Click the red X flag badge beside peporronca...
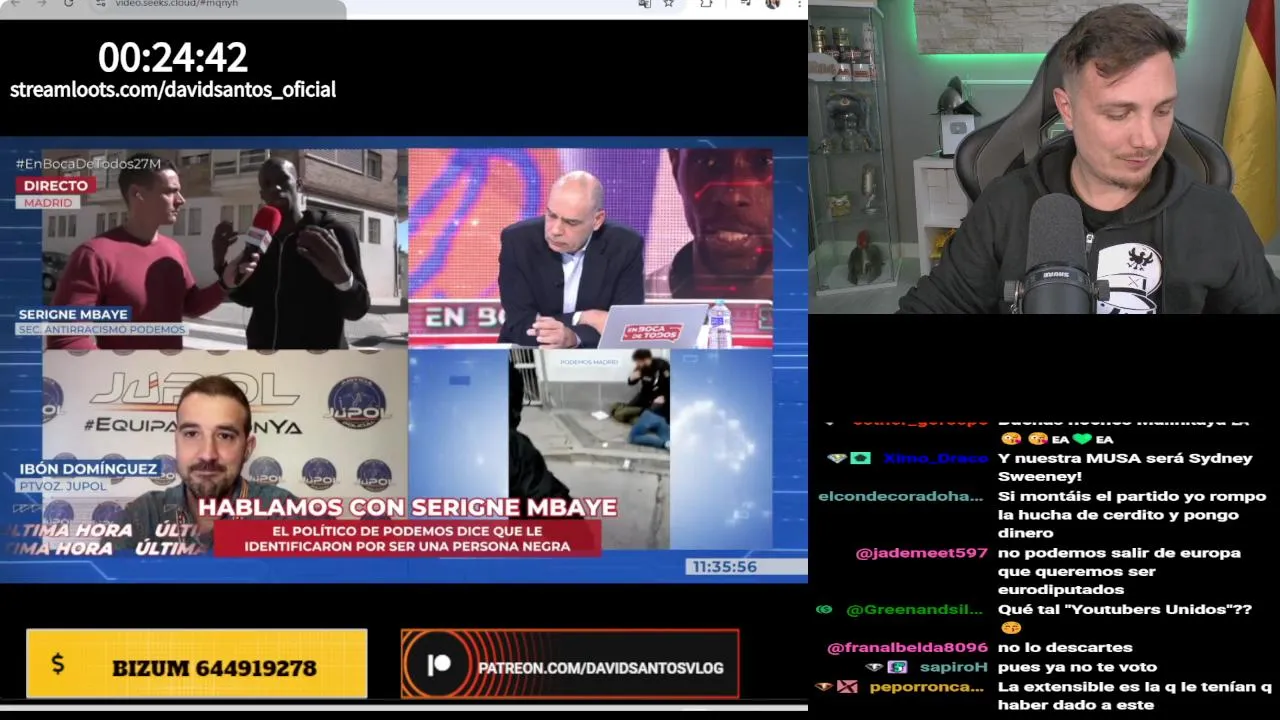 coord(847,687)
